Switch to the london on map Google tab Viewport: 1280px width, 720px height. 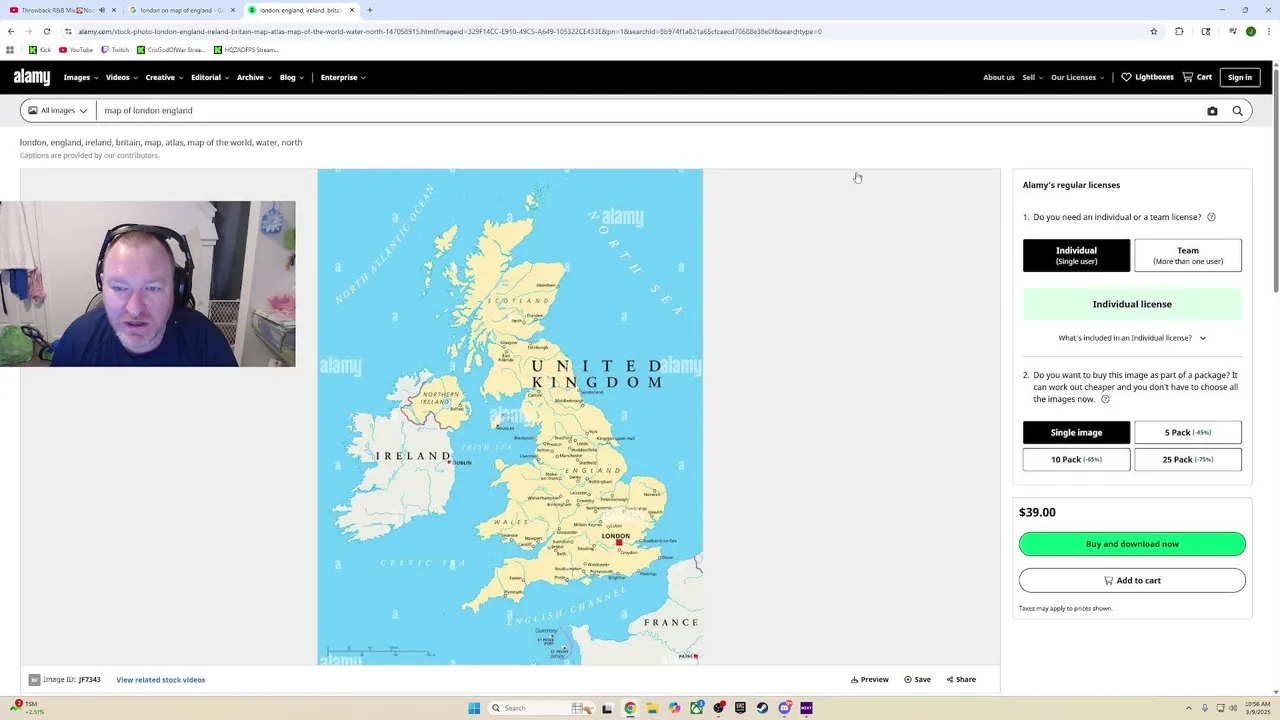(x=180, y=10)
